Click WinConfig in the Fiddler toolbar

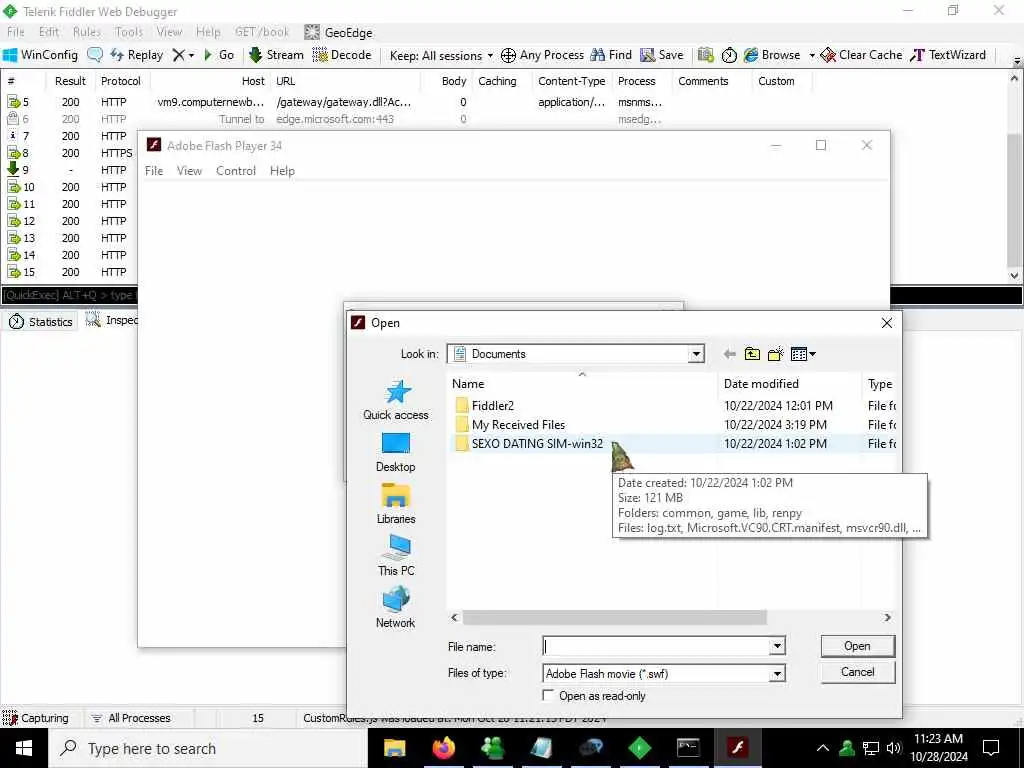40,55
